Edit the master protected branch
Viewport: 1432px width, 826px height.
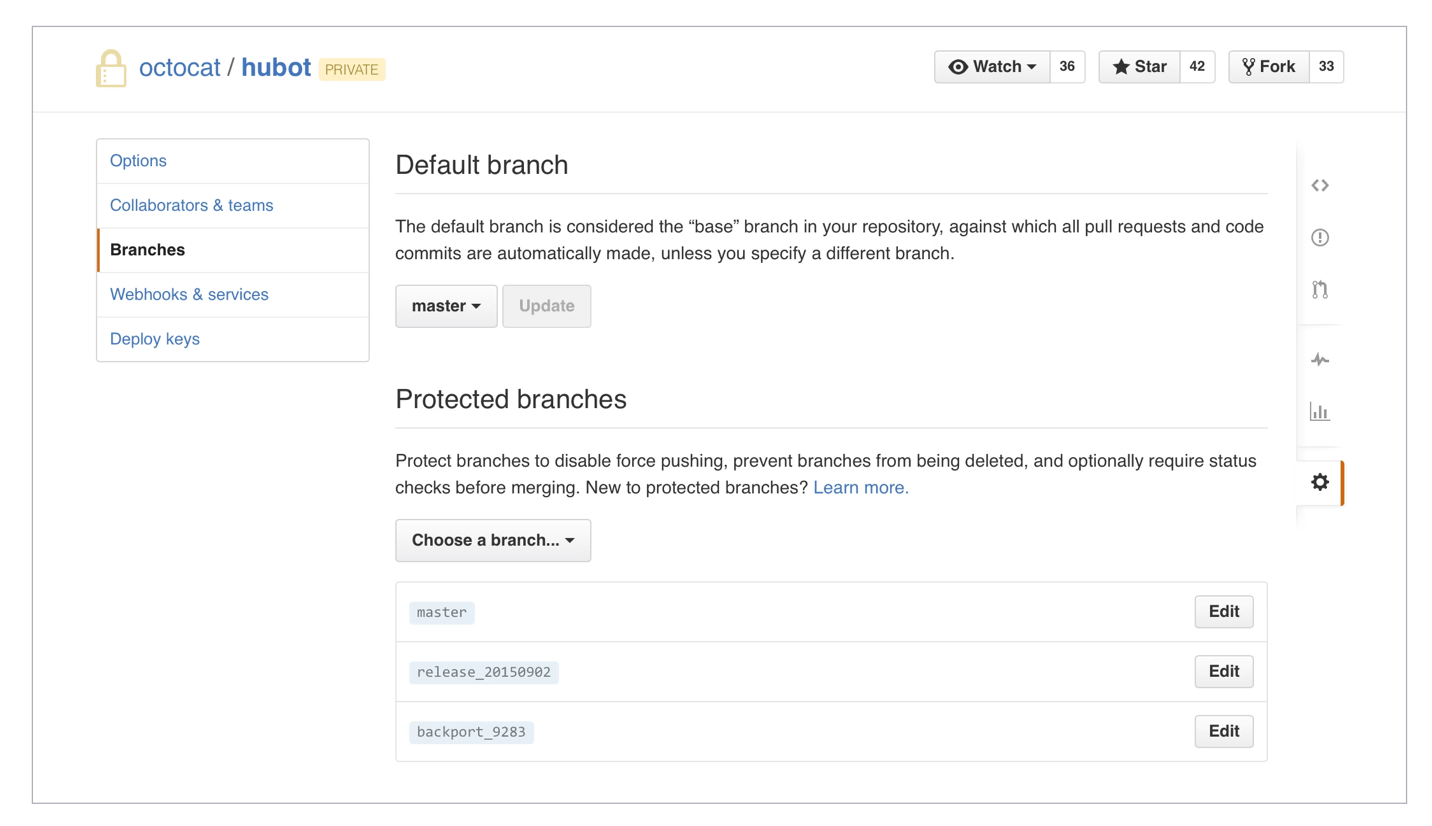pyautogui.click(x=1224, y=612)
